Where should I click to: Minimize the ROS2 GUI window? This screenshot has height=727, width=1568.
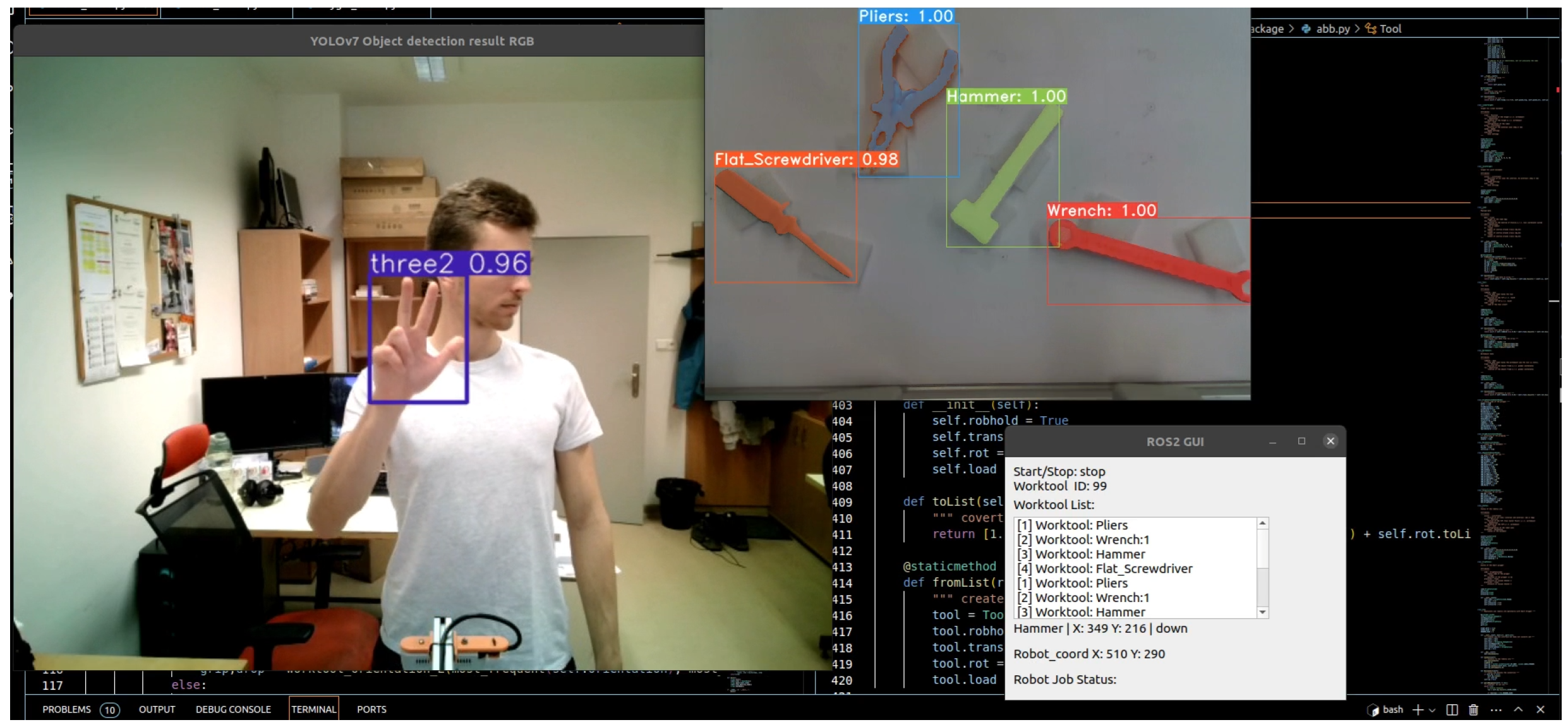(1272, 442)
